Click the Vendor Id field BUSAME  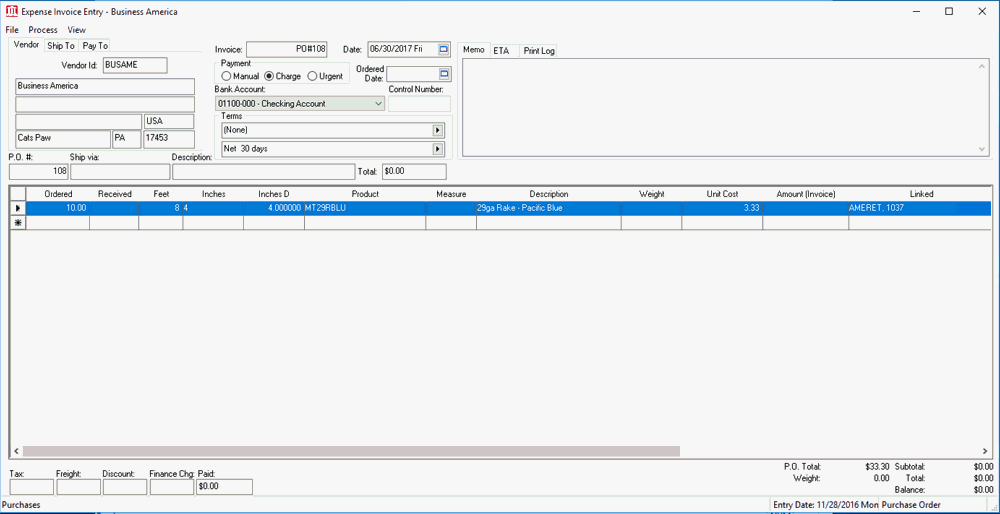point(135,65)
